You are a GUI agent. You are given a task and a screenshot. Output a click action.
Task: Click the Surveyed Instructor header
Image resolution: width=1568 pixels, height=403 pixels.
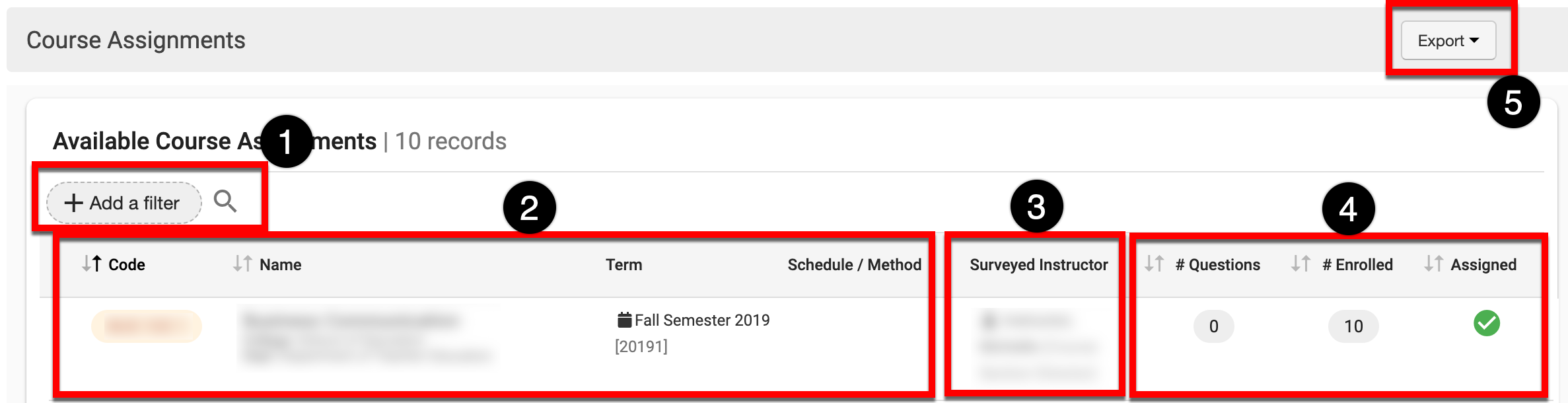(1038, 265)
